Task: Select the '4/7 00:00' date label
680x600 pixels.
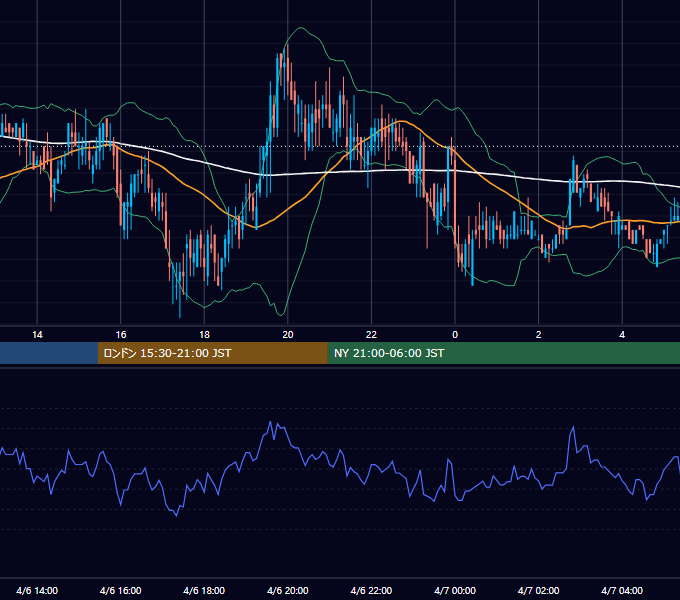Action: [x=455, y=590]
